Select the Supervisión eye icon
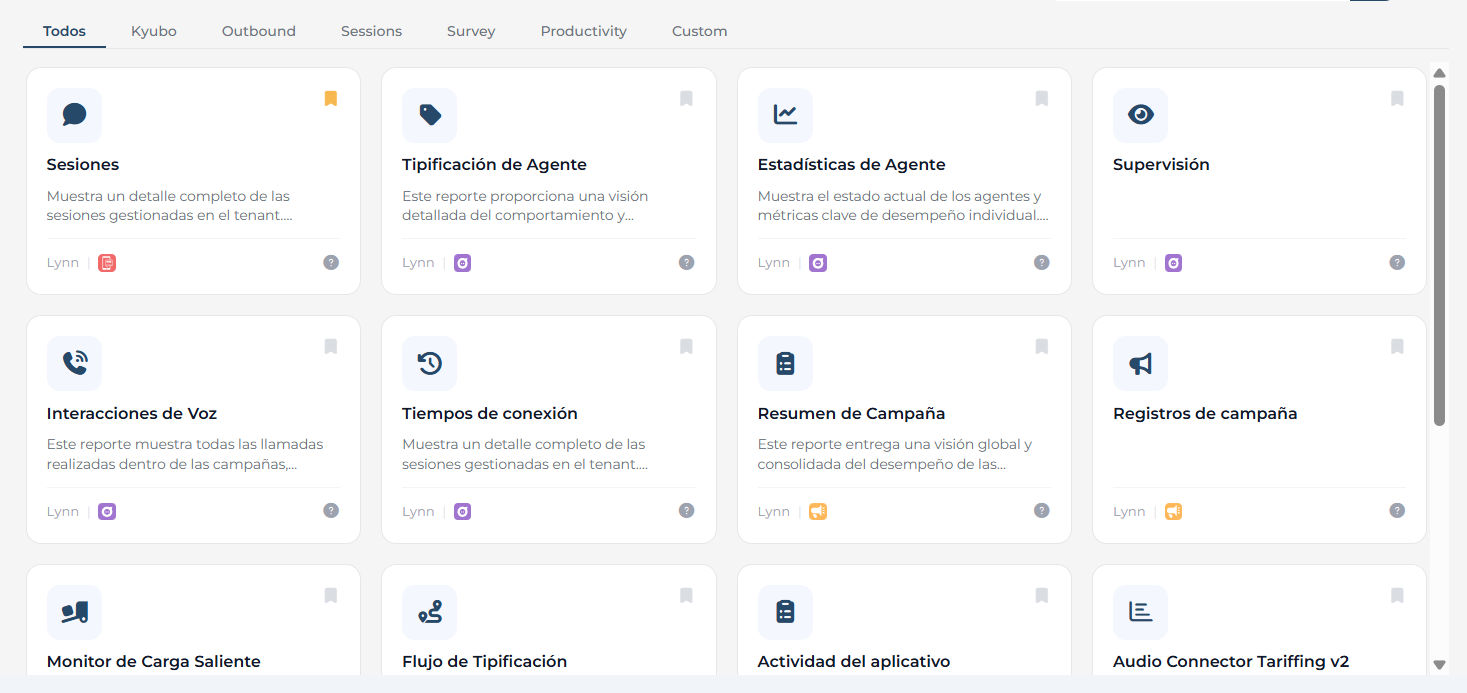 click(x=1140, y=115)
